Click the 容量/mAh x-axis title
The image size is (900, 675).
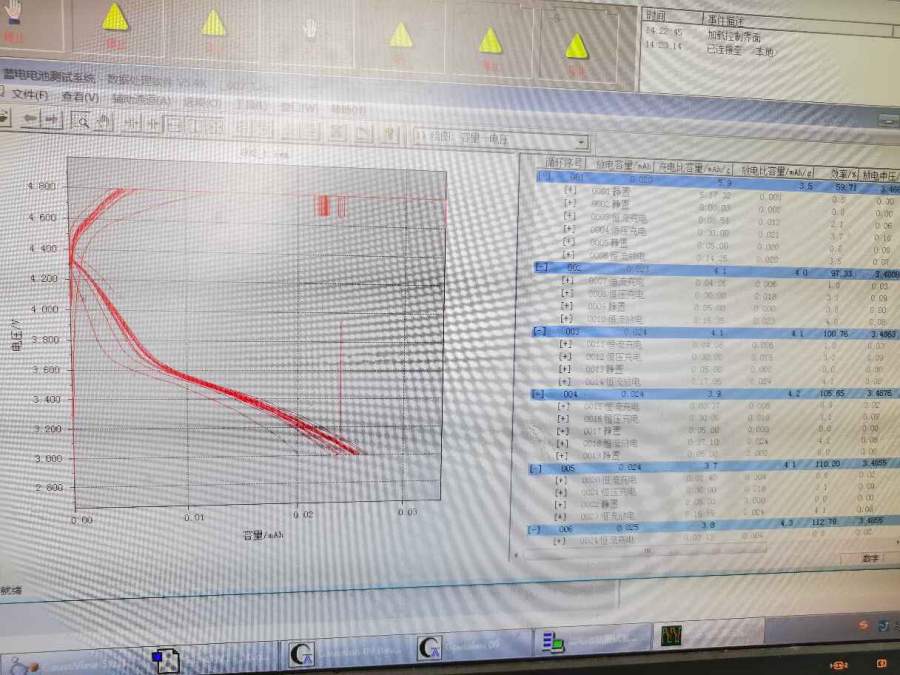[x=263, y=535]
